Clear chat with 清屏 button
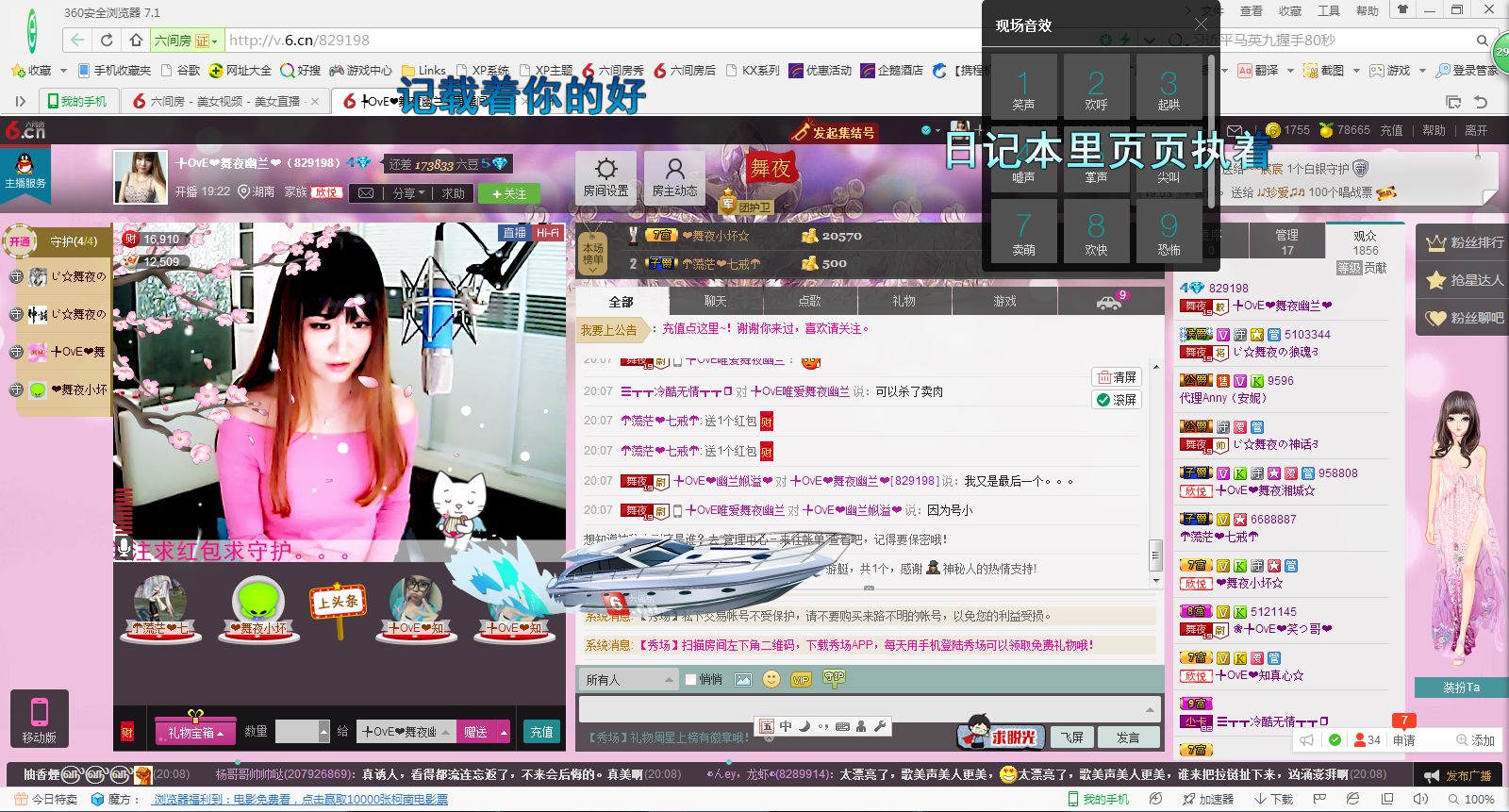1509x812 pixels. 1117,377
